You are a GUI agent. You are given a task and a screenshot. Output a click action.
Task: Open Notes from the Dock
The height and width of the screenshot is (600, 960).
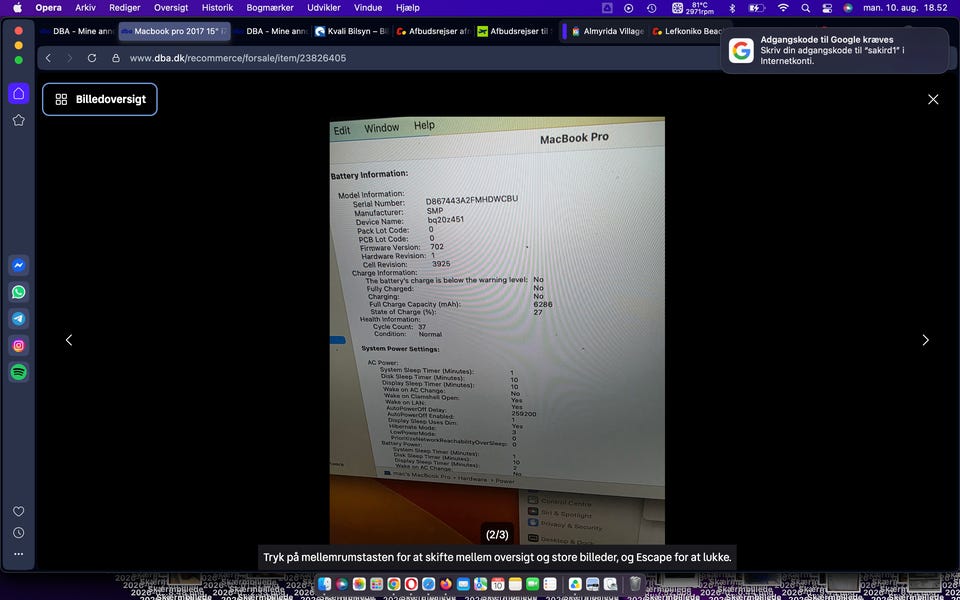(x=516, y=584)
